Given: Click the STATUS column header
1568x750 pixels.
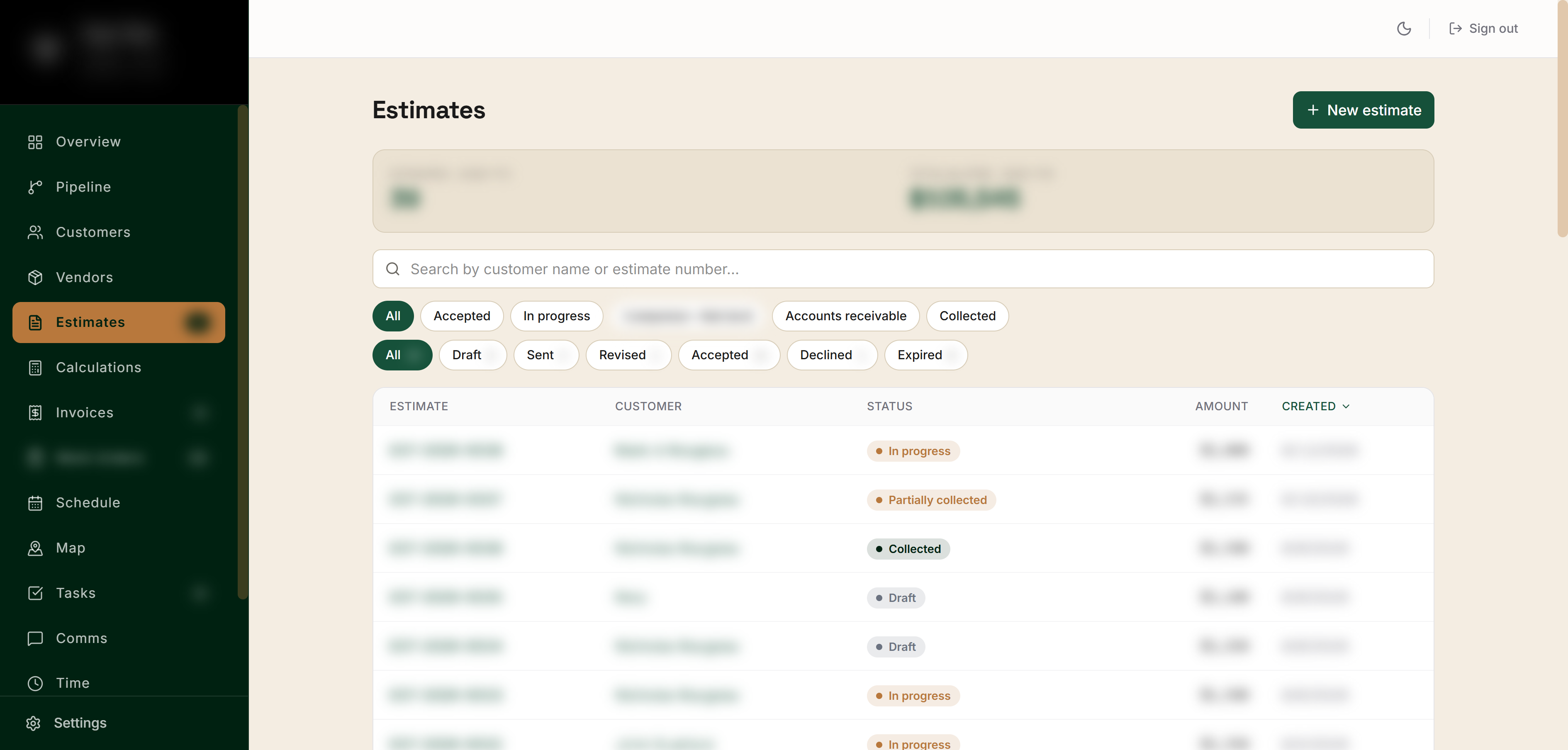Looking at the screenshot, I should point(889,407).
